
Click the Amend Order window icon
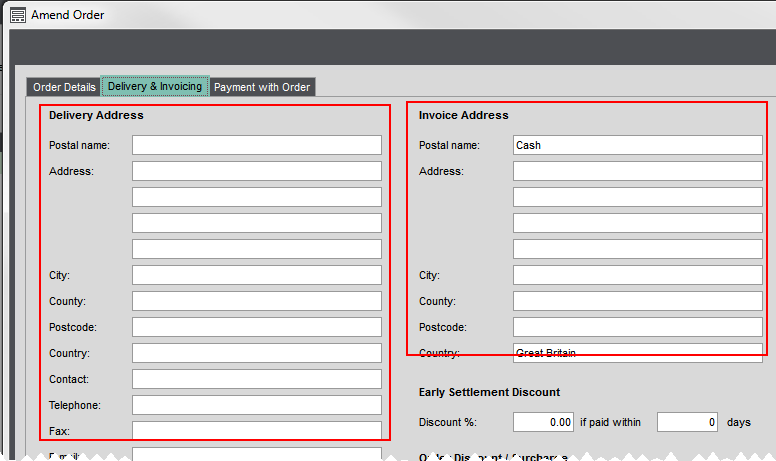(17, 15)
